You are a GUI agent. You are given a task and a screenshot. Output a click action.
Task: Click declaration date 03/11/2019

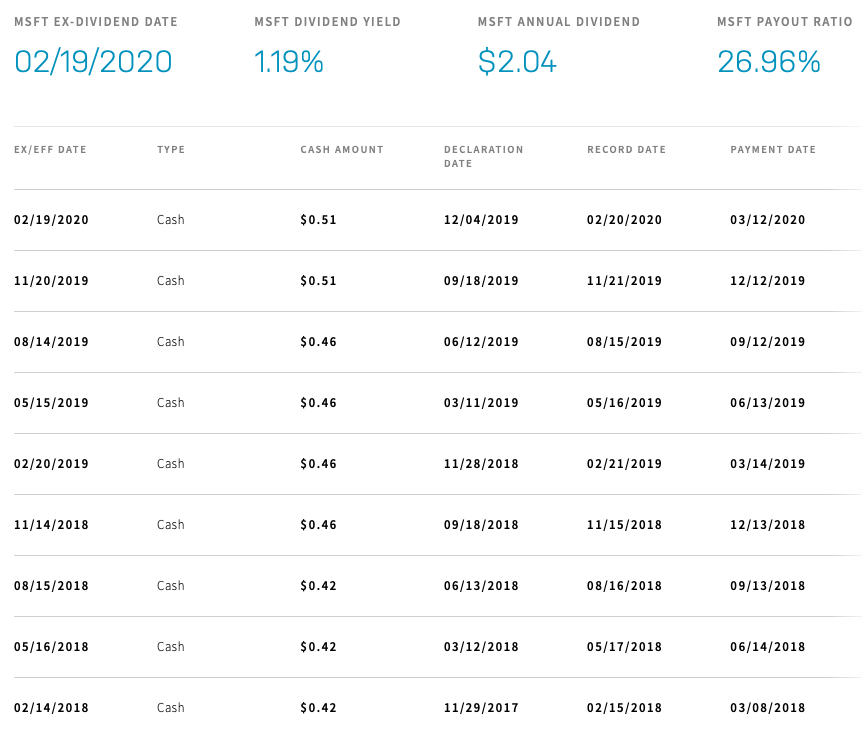pyautogui.click(x=481, y=403)
